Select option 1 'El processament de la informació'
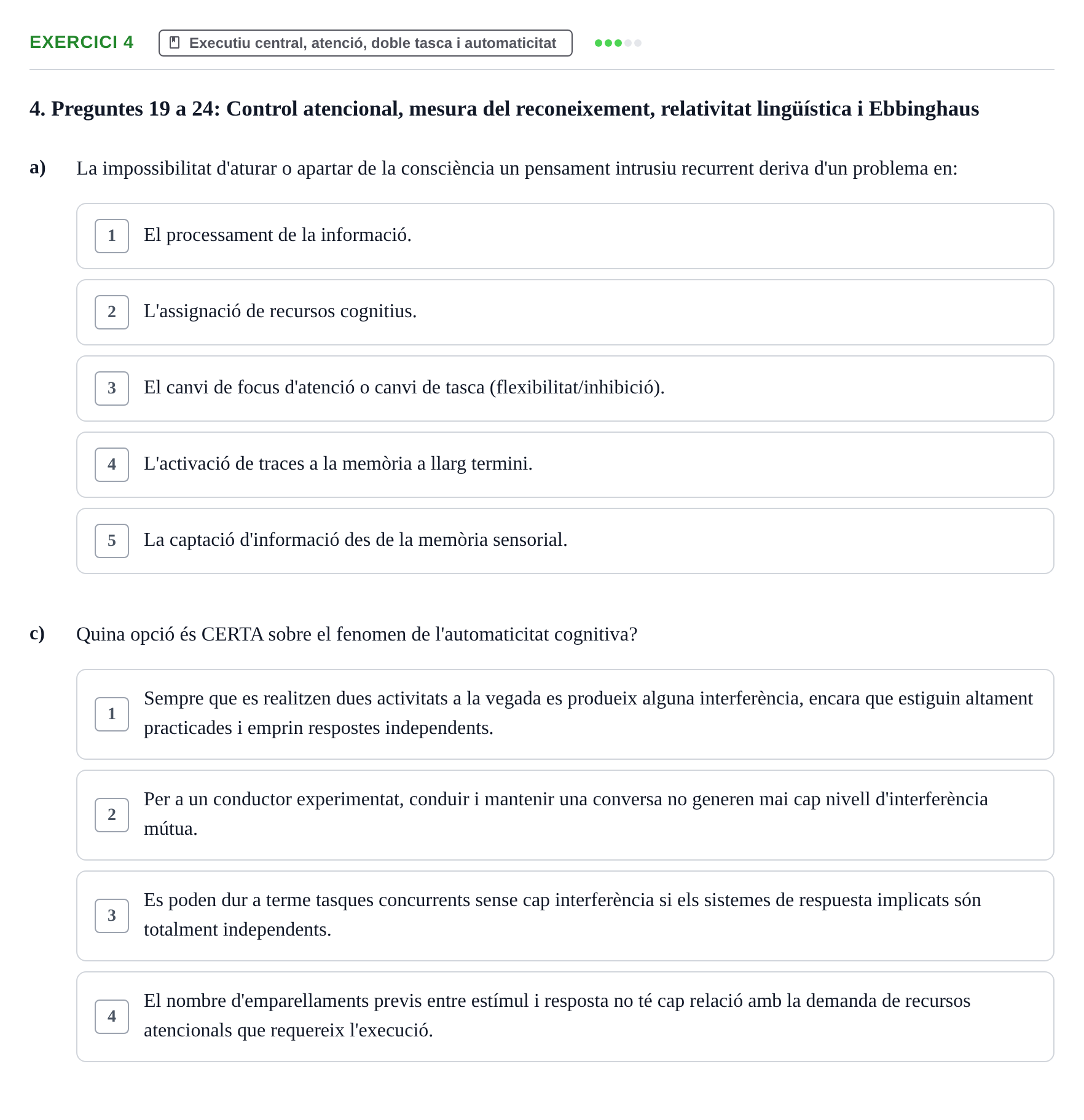Viewport: 1084px width, 1120px height. pyautogui.click(x=565, y=236)
